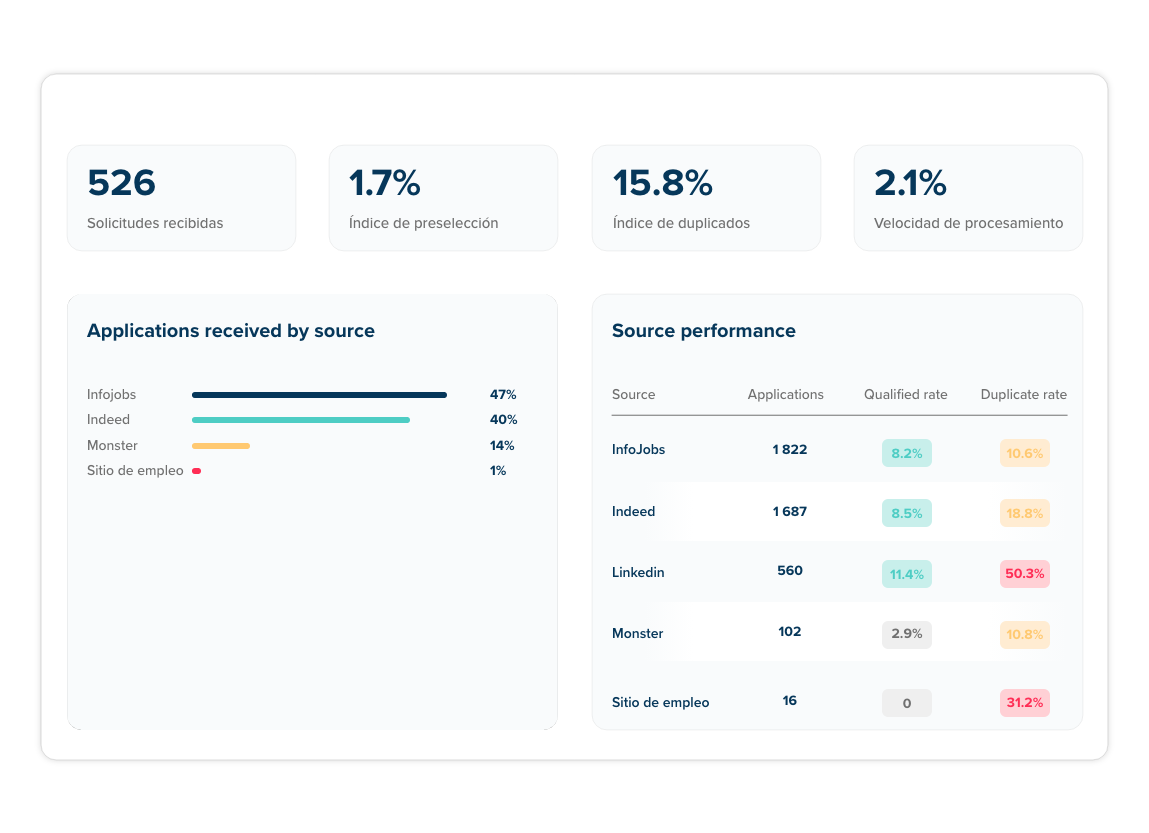Click the 10.8% duplicate rate badge

pyautogui.click(x=1024, y=634)
